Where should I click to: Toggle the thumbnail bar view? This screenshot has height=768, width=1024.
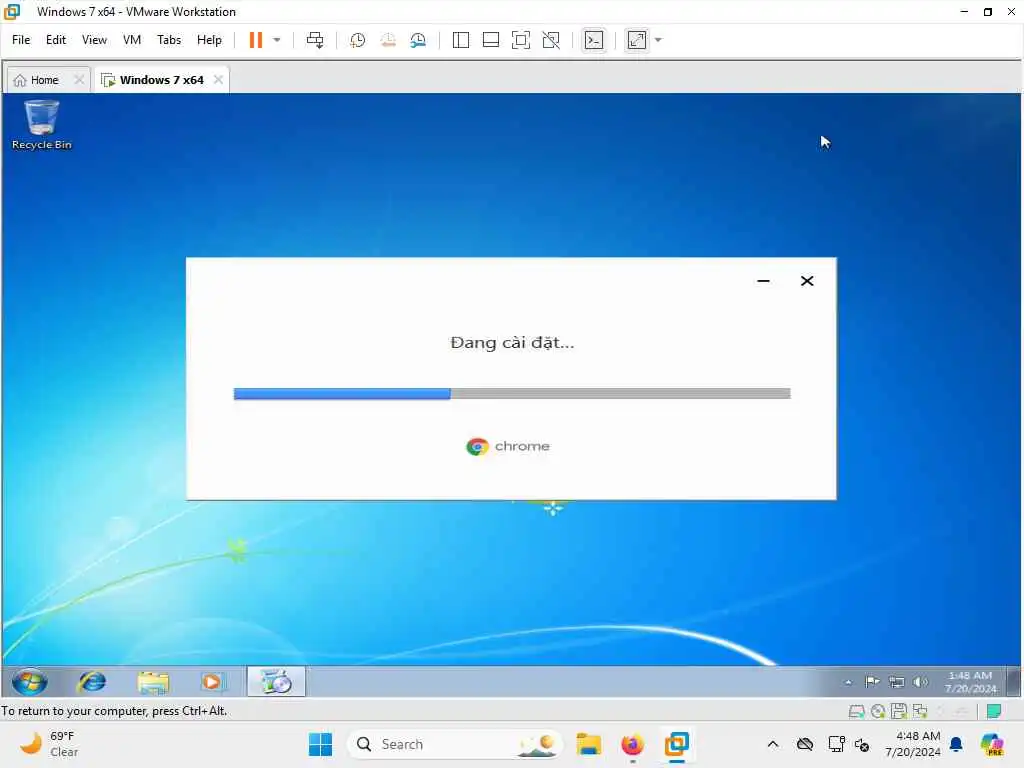(x=490, y=40)
